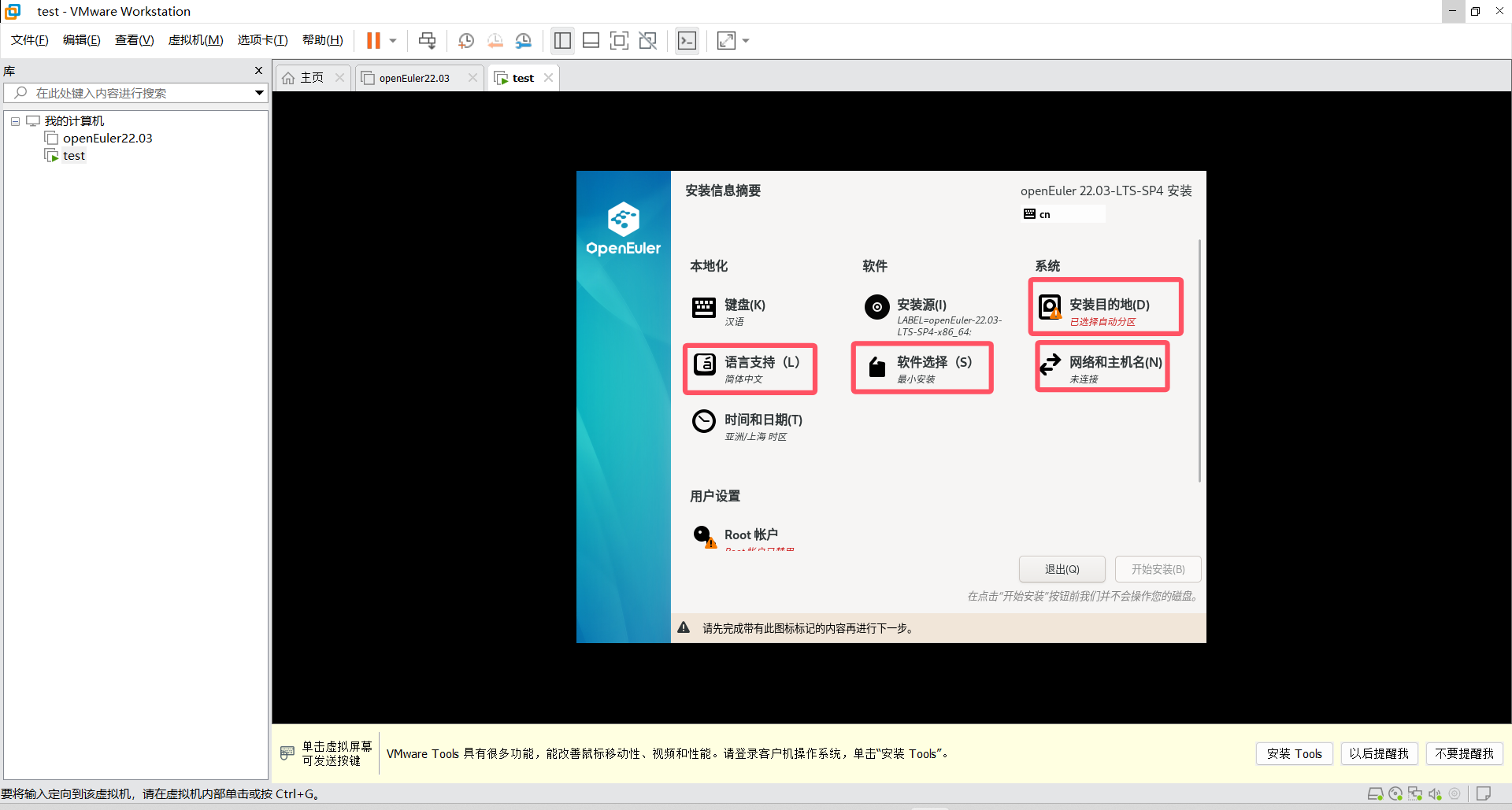Open 安装目的地(D) installation destination
This screenshot has width=1512, height=810.
click(x=1094, y=311)
